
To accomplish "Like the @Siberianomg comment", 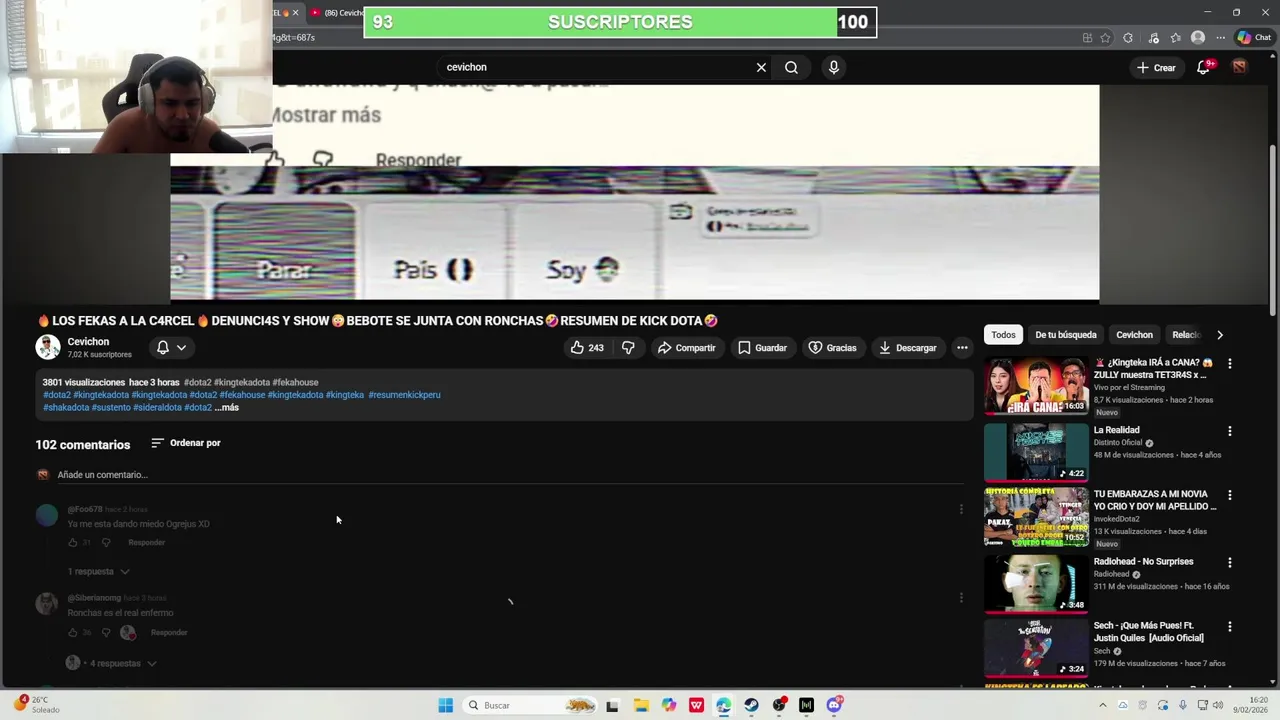I will pos(72,633).
